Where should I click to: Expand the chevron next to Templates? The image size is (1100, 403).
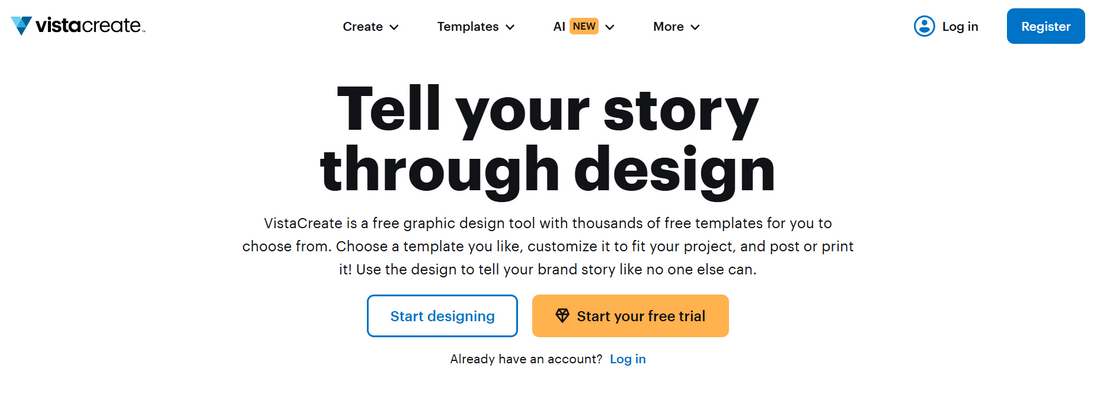coord(510,27)
